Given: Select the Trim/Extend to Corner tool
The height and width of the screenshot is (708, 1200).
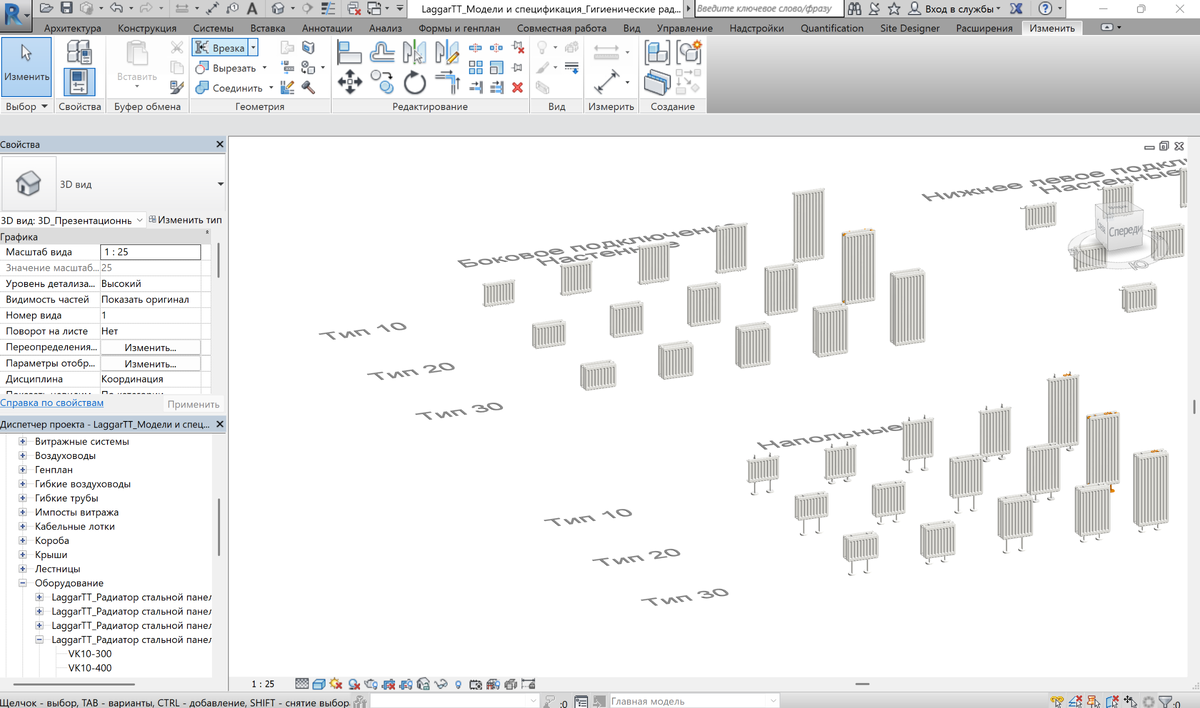Looking at the screenshot, I should coord(448,82).
